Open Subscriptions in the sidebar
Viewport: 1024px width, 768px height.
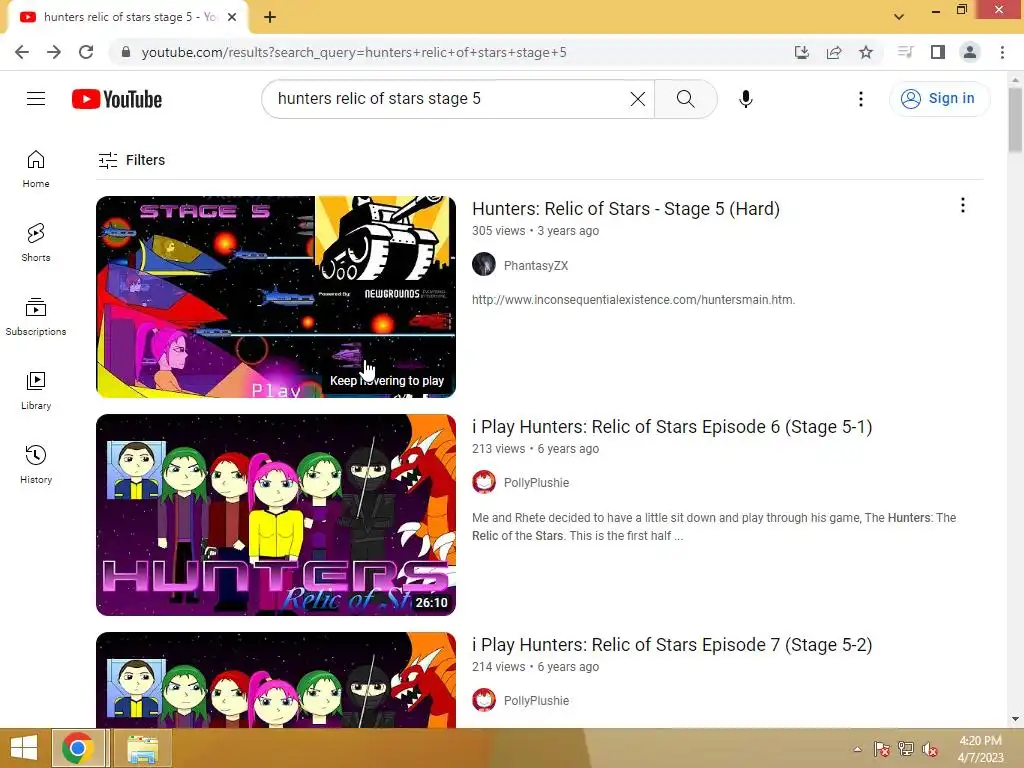click(36, 317)
